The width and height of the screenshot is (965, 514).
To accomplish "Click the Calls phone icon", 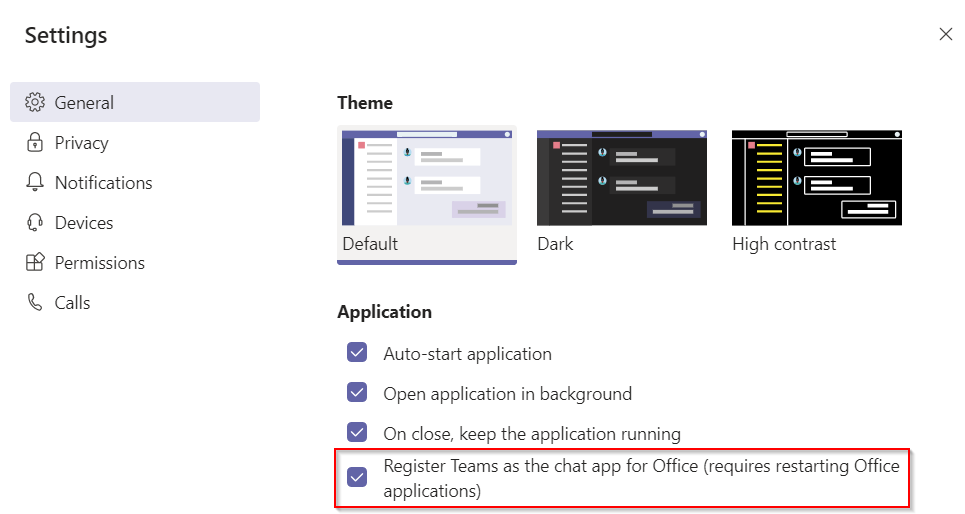I will click(x=35, y=302).
